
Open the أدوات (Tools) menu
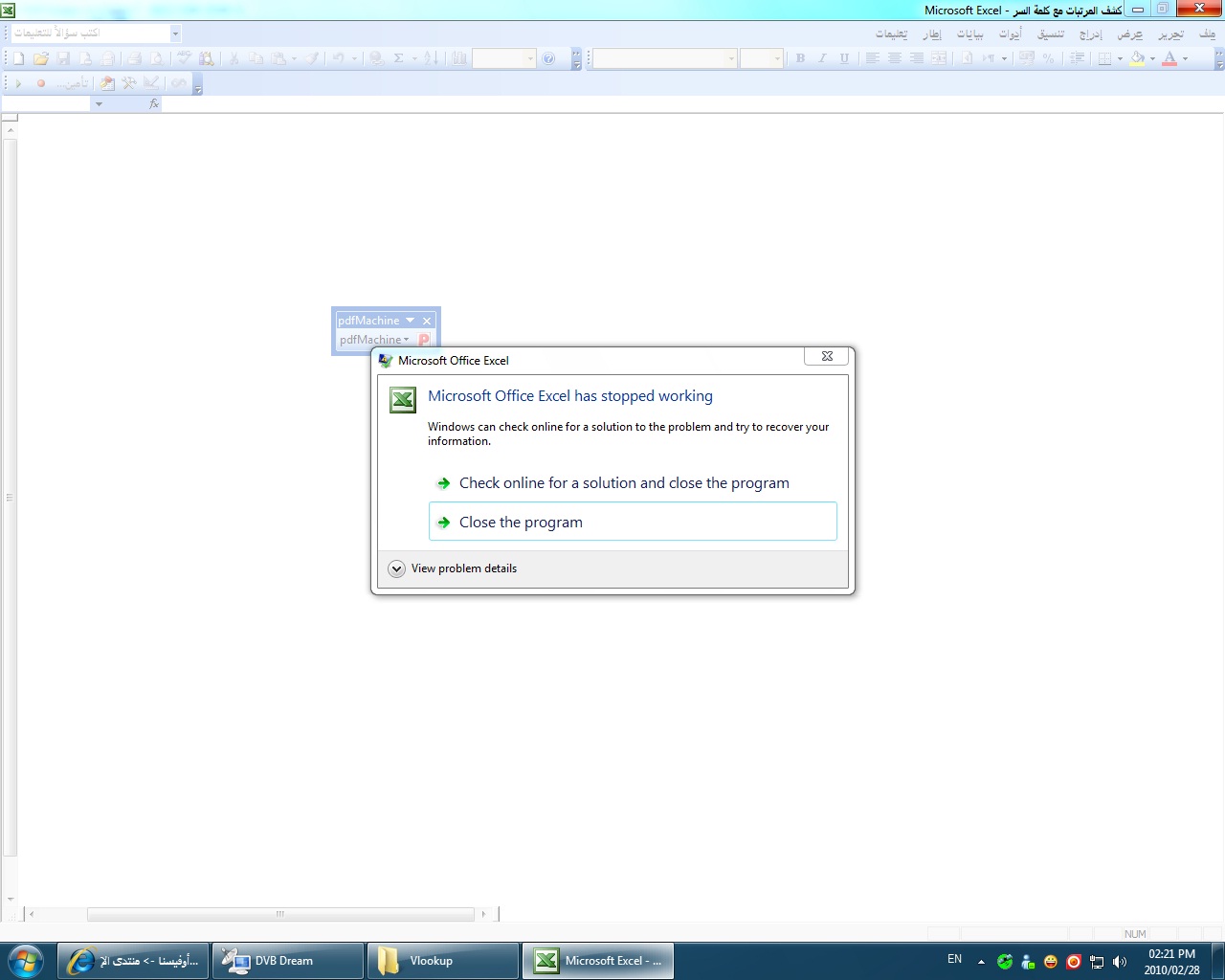[x=1011, y=33]
